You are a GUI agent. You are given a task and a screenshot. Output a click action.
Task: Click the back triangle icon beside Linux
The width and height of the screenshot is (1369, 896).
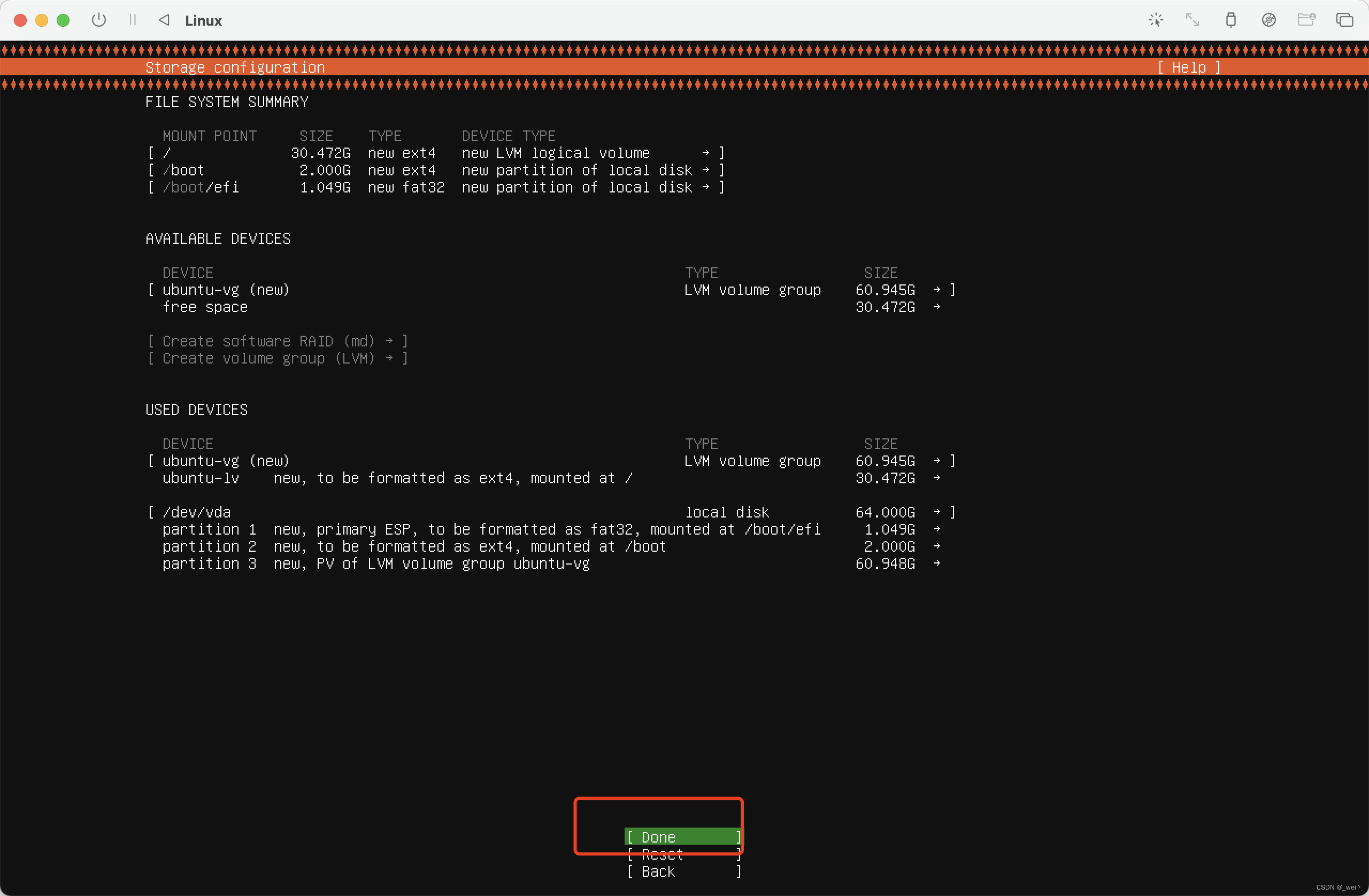(164, 20)
